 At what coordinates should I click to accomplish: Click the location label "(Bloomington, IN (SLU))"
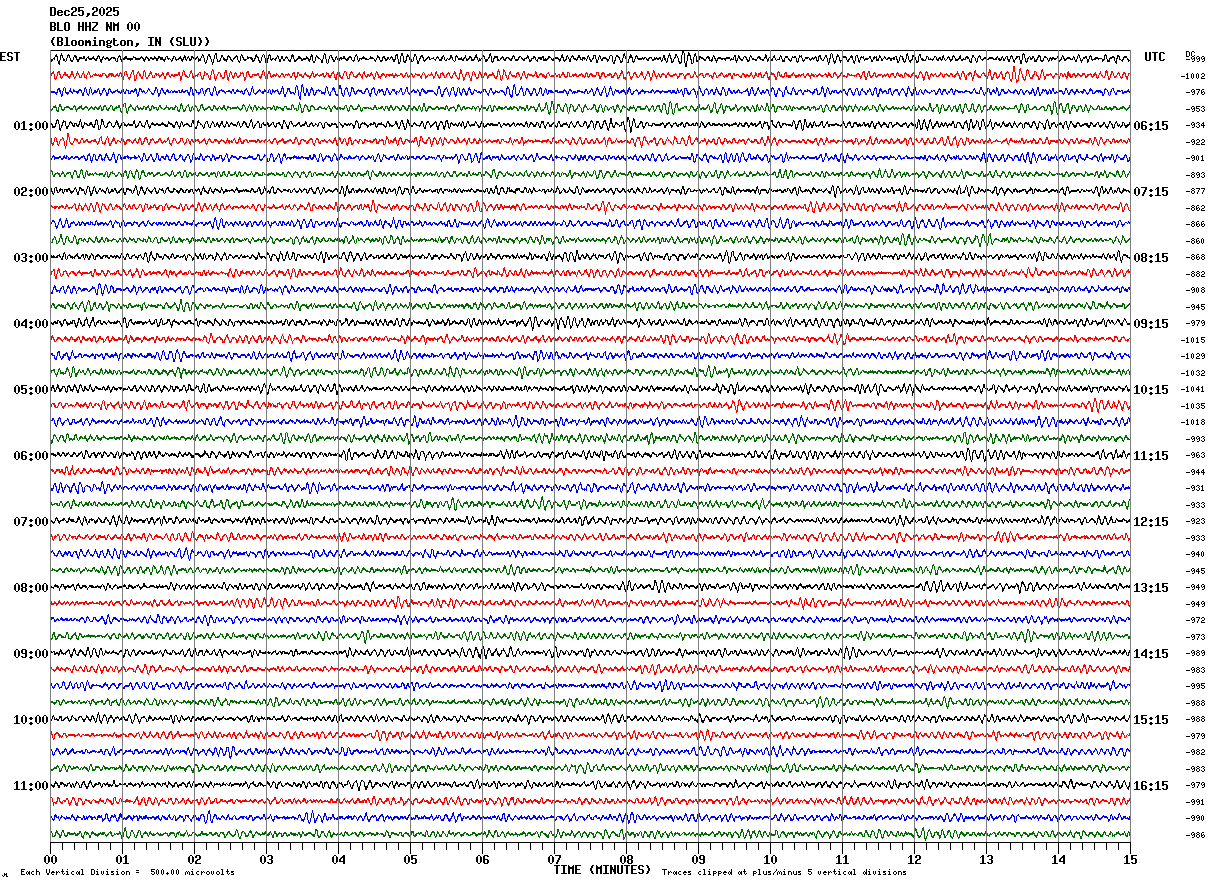tap(130, 42)
